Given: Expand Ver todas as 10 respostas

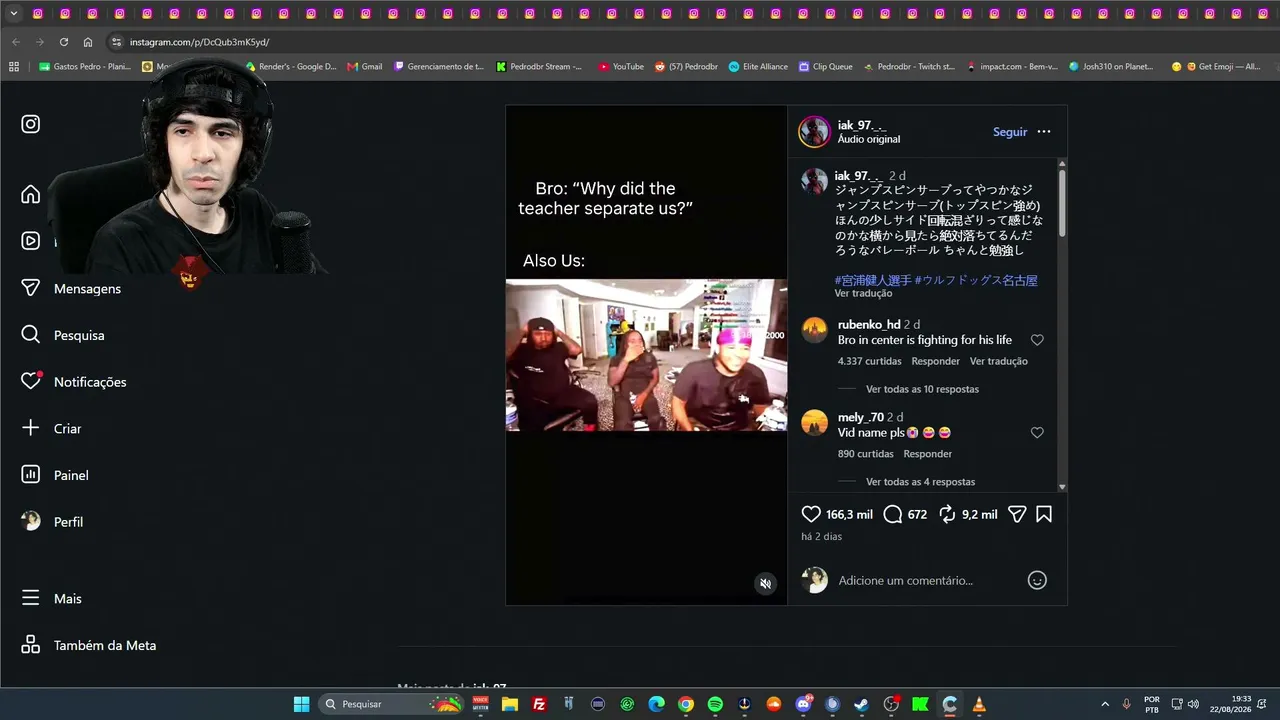Looking at the screenshot, I should pyautogui.click(x=922, y=389).
